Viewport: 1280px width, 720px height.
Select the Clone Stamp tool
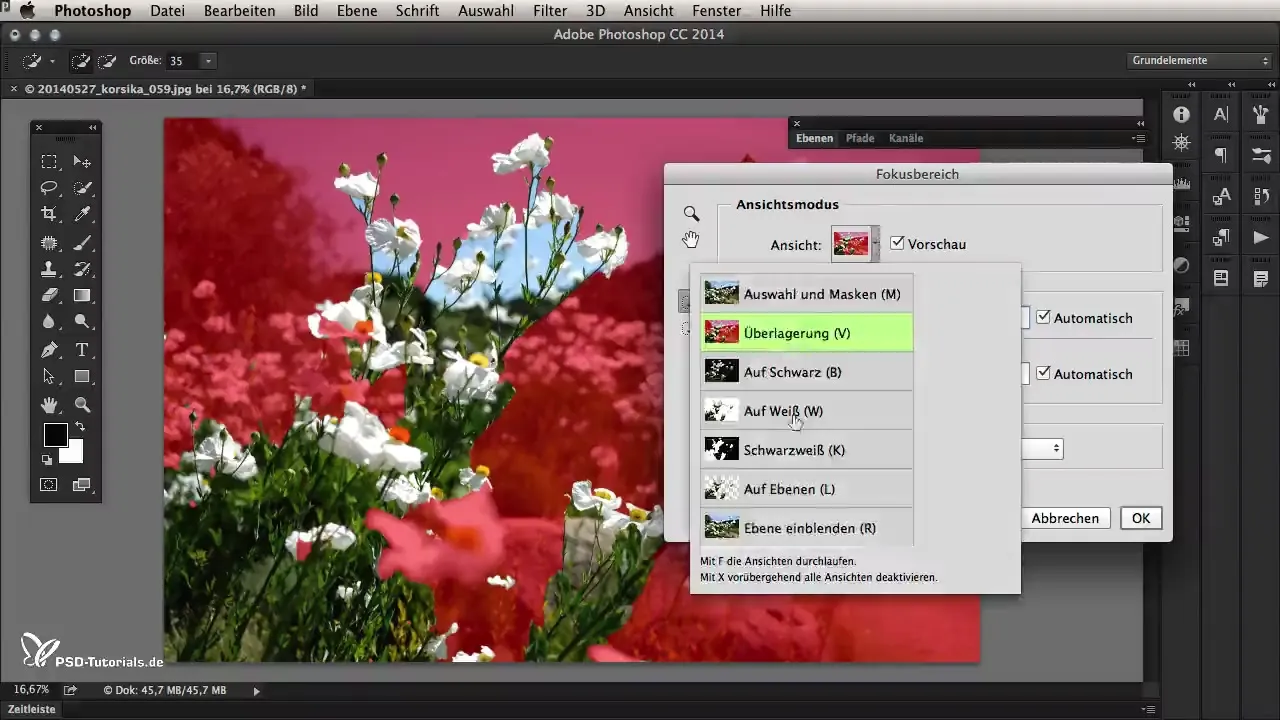pos(48,269)
